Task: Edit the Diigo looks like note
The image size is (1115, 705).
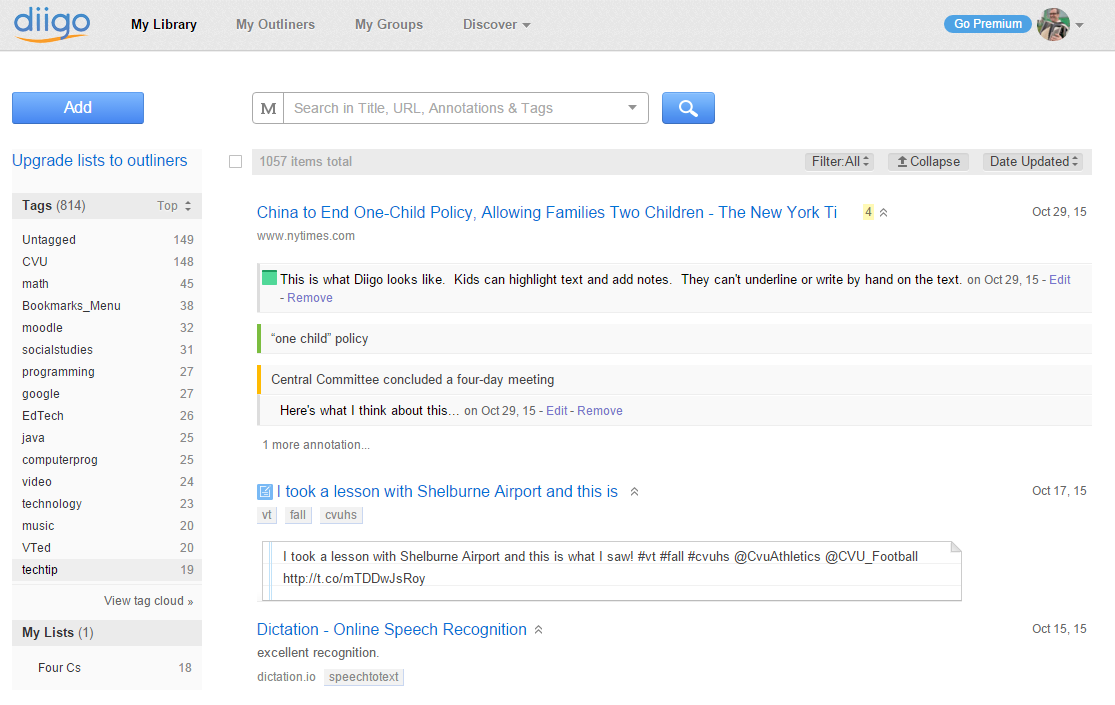Action: [x=1060, y=280]
